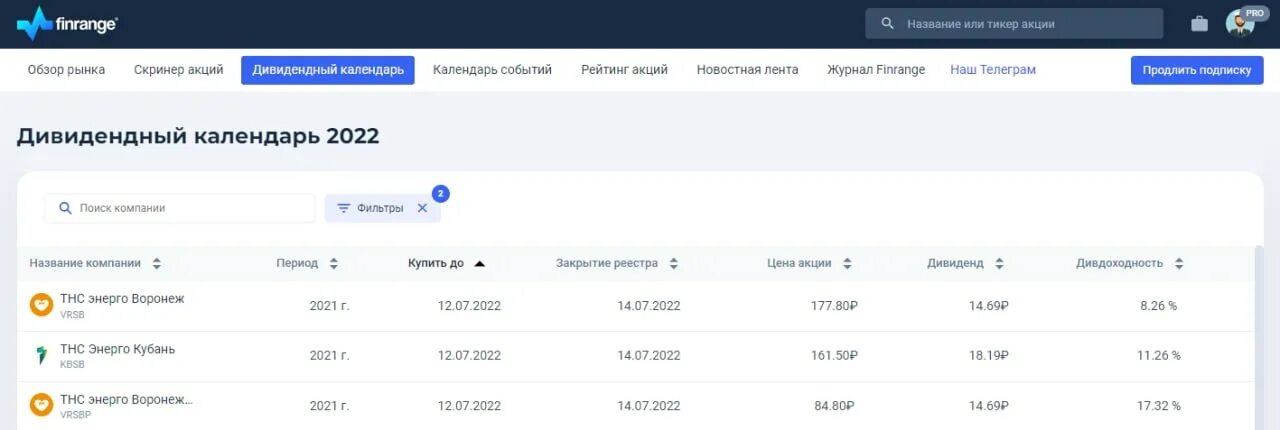1280x430 pixels.
Task: Focus the stock name or ticker search field
Action: pos(1014,24)
